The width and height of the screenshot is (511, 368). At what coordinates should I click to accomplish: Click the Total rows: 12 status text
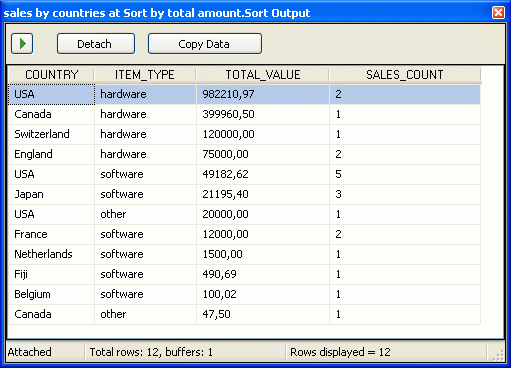point(151,352)
